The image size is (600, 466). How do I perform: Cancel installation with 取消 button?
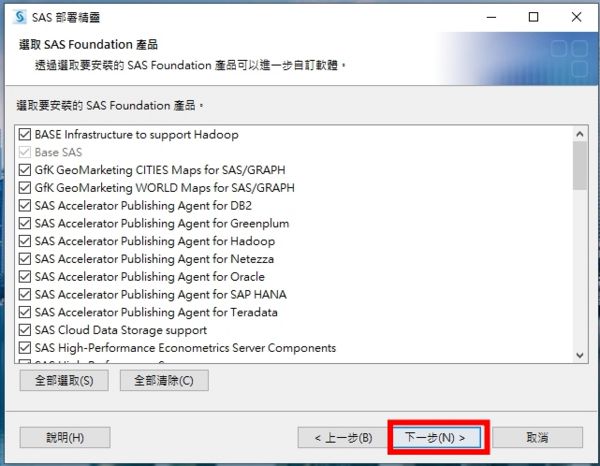(535, 438)
